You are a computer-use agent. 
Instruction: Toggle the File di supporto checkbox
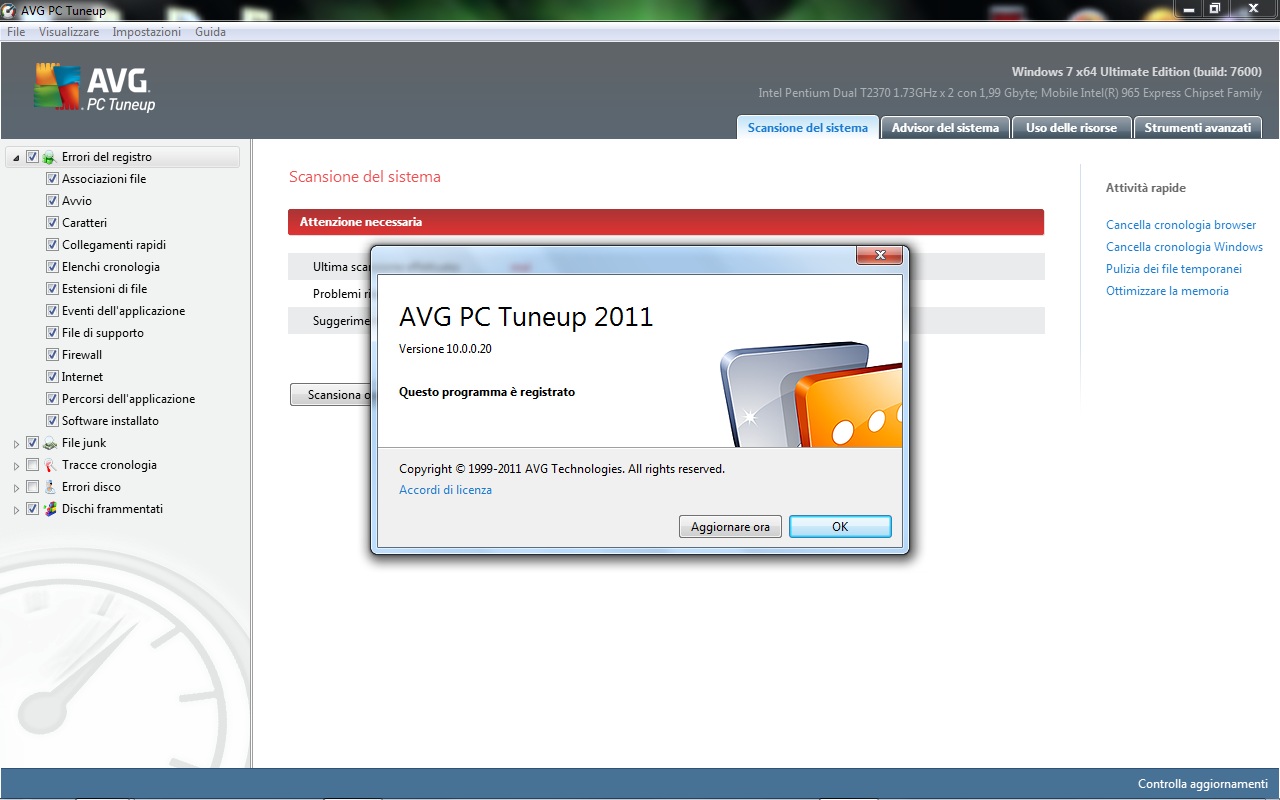[52, 333]
